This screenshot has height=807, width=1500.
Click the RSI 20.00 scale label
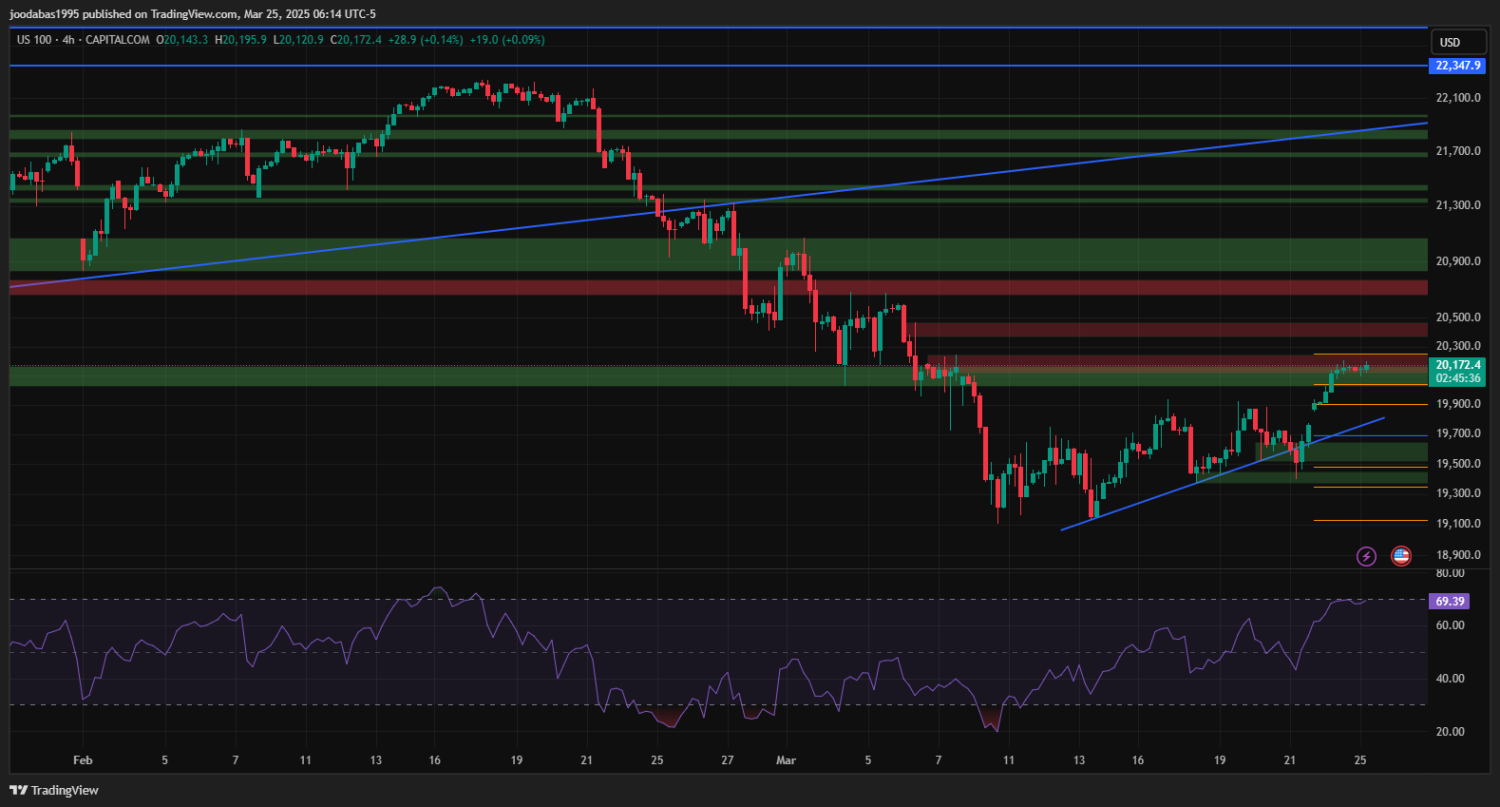[x=1450, y=732]
